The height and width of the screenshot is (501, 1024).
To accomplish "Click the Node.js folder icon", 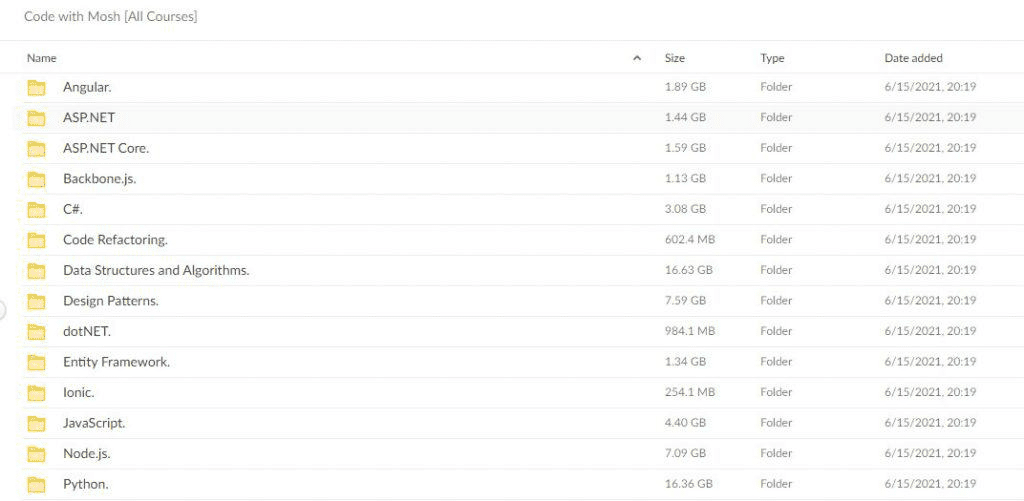I will [37, 454].
